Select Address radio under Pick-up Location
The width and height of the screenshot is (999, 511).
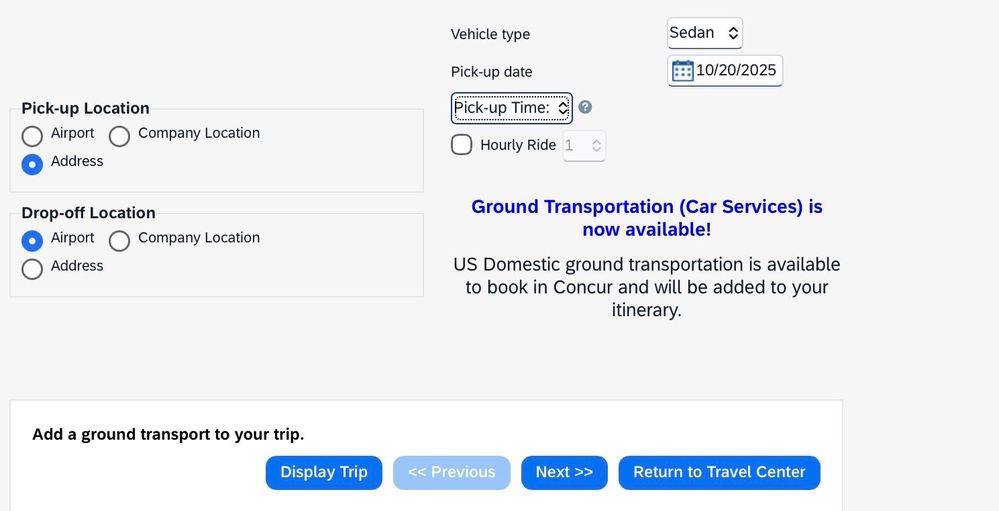(32, 163)
